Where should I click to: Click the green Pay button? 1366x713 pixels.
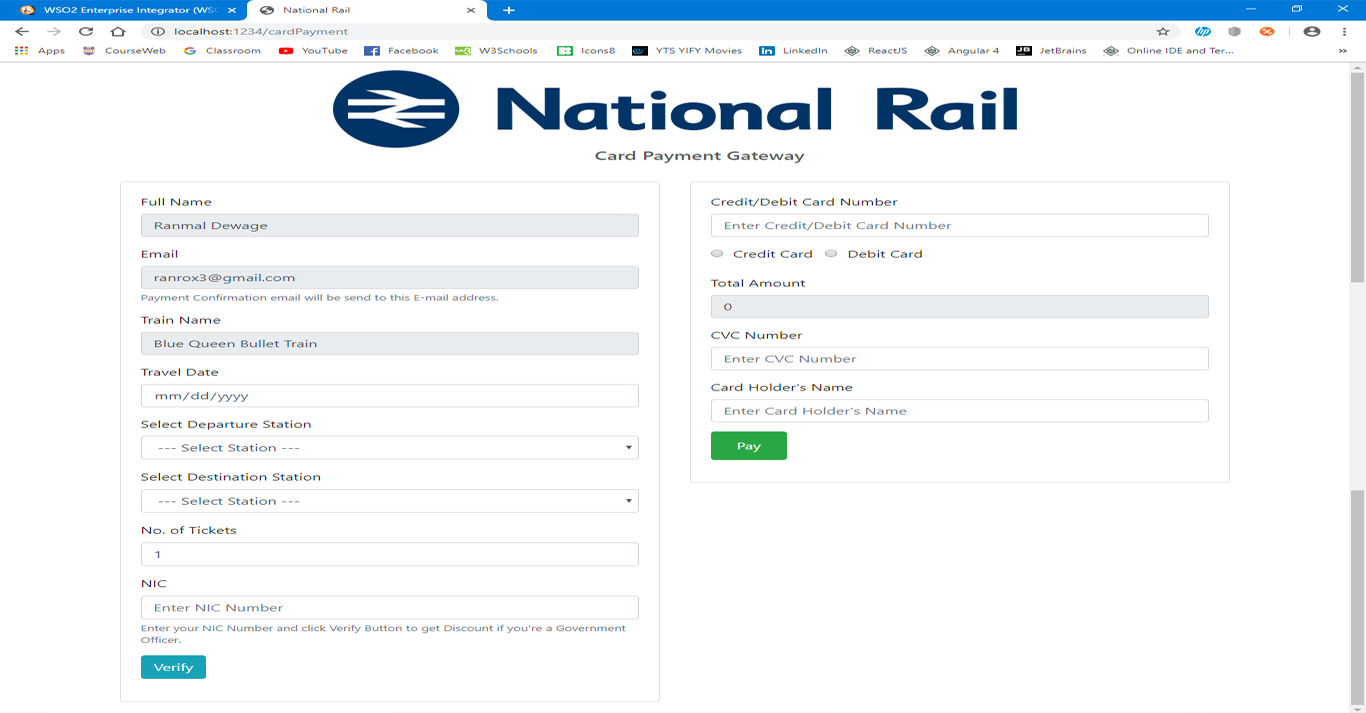tap(749, 446)
